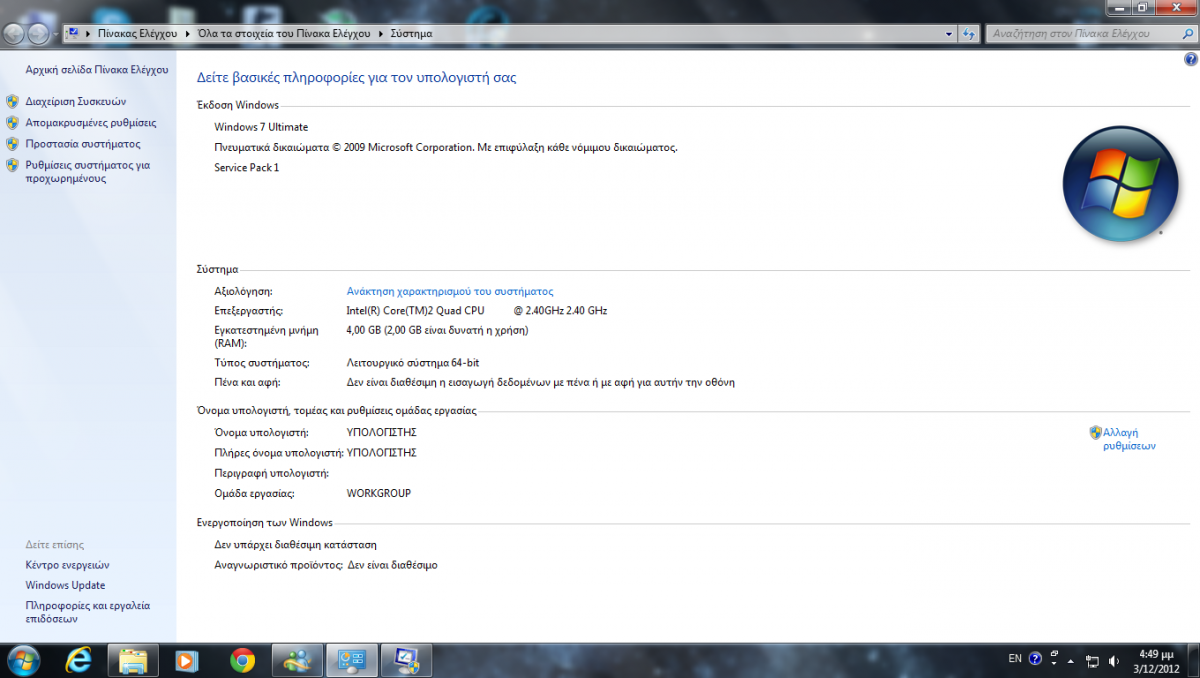Launch Internet Explorer from the taskbar

tap(78, 660)
